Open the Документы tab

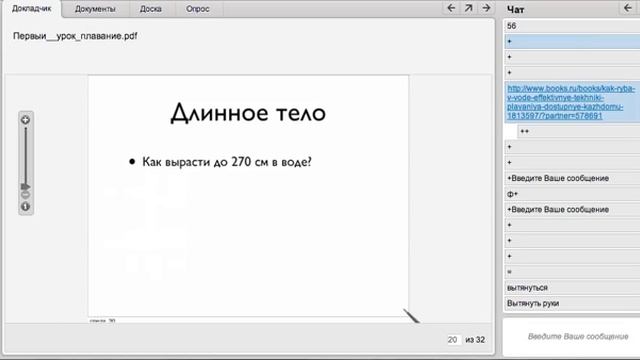95,9
